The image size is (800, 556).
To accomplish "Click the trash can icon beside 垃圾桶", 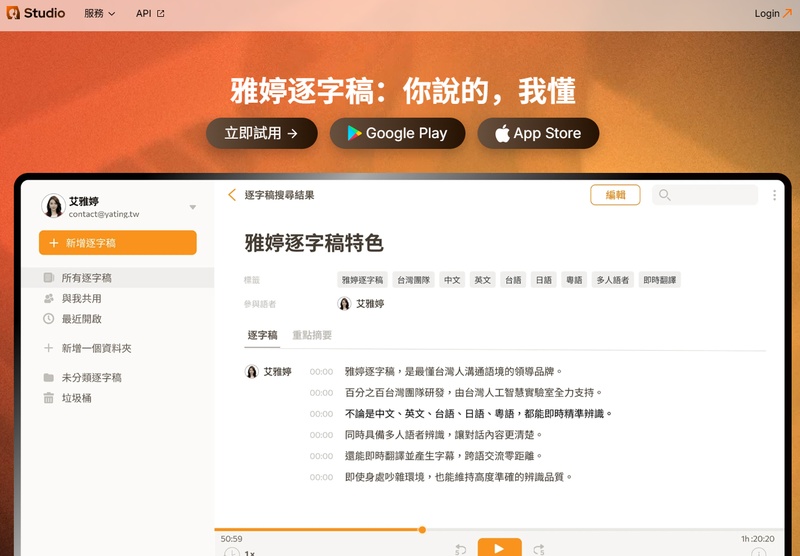I will 48,398.
